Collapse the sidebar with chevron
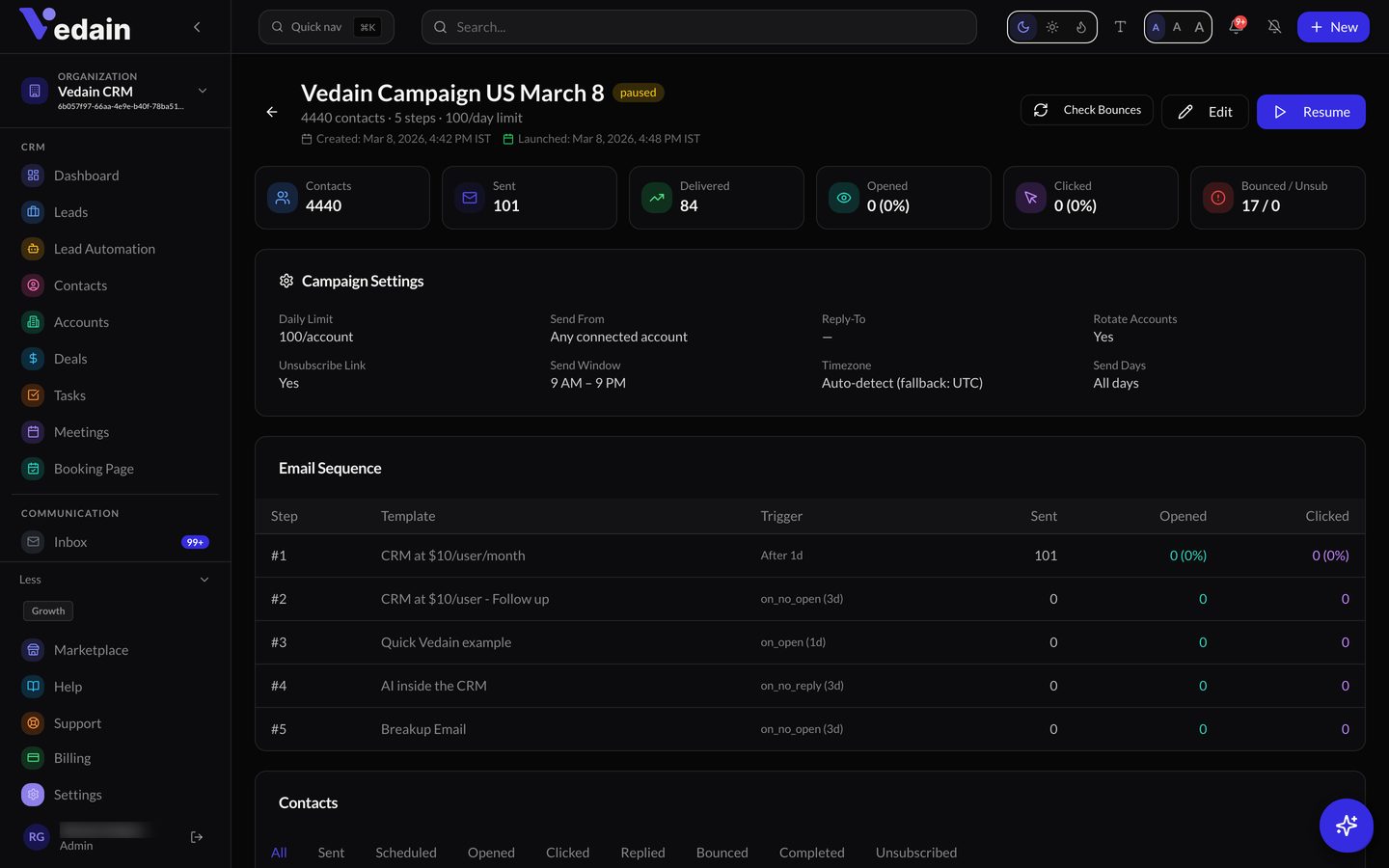The height and width of the screenshot is (868, 1389). coord(197,27)
